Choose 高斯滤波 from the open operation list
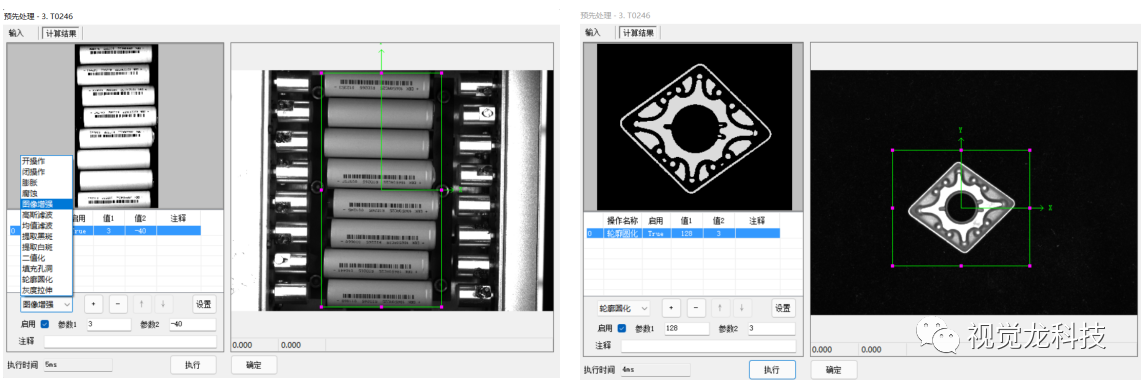The height and width of the screenshot is (387, 1144). point(37,215)
